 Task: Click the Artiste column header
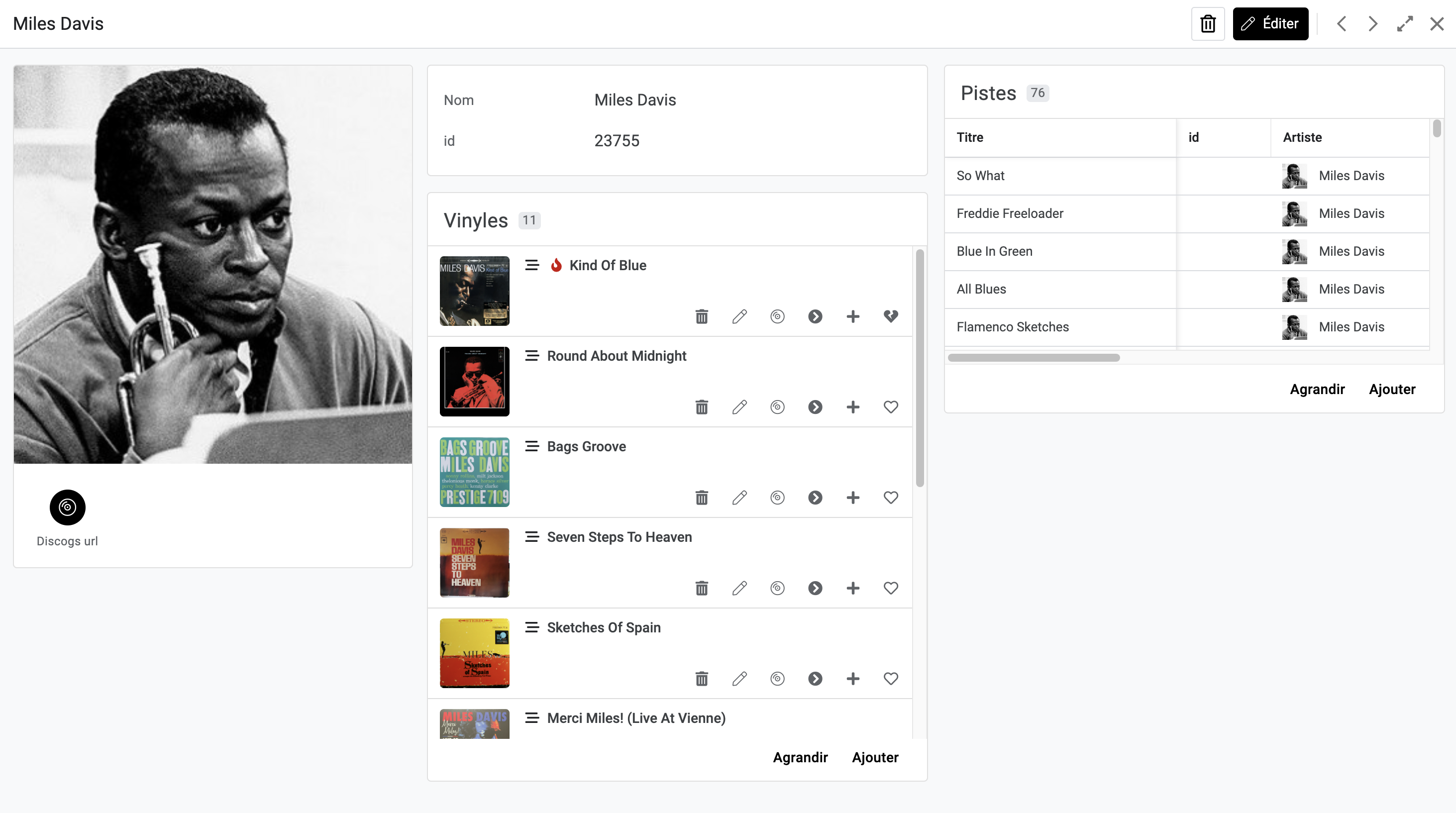point(1302,137)
